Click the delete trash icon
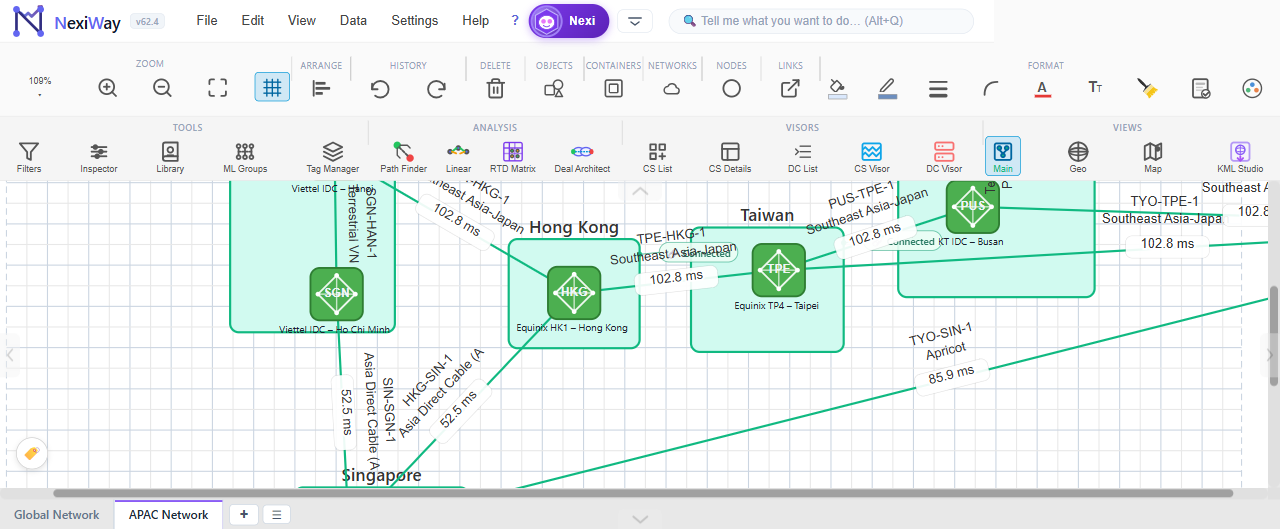This screenshot has height=529, width=1280. click(495, 88)
